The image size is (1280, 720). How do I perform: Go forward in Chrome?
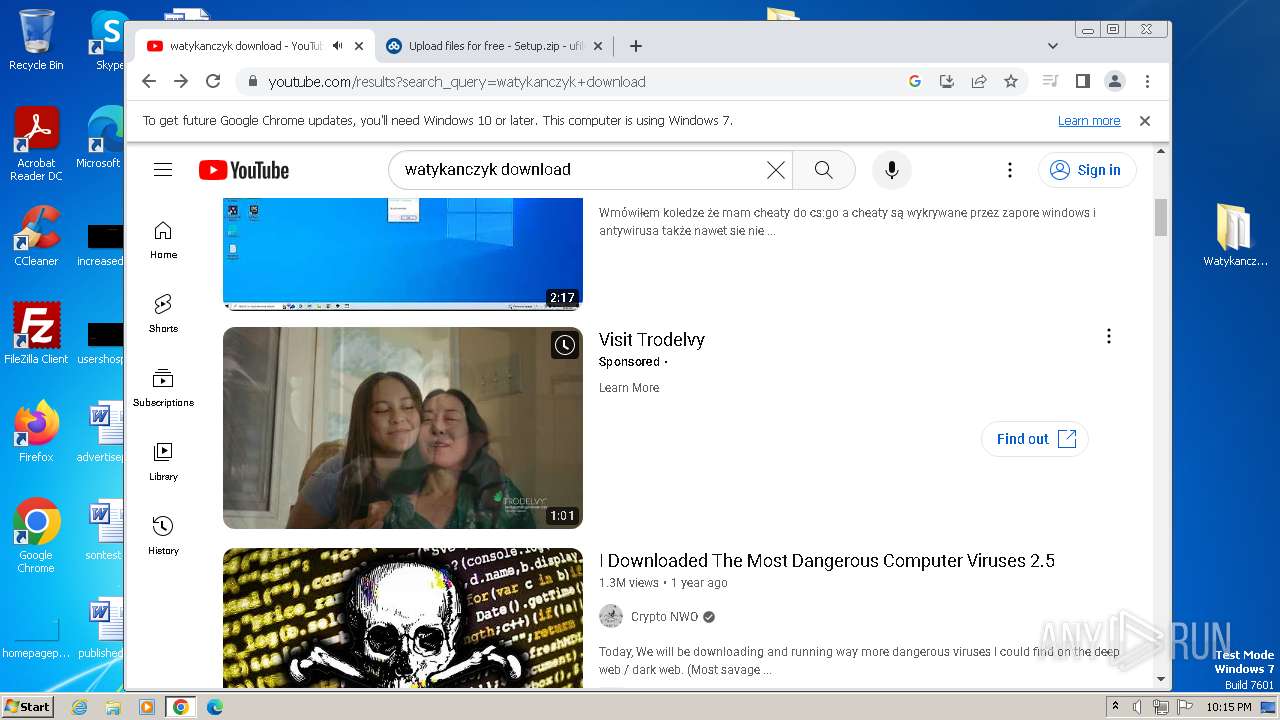pyautogui.click(x=181, y=82)
